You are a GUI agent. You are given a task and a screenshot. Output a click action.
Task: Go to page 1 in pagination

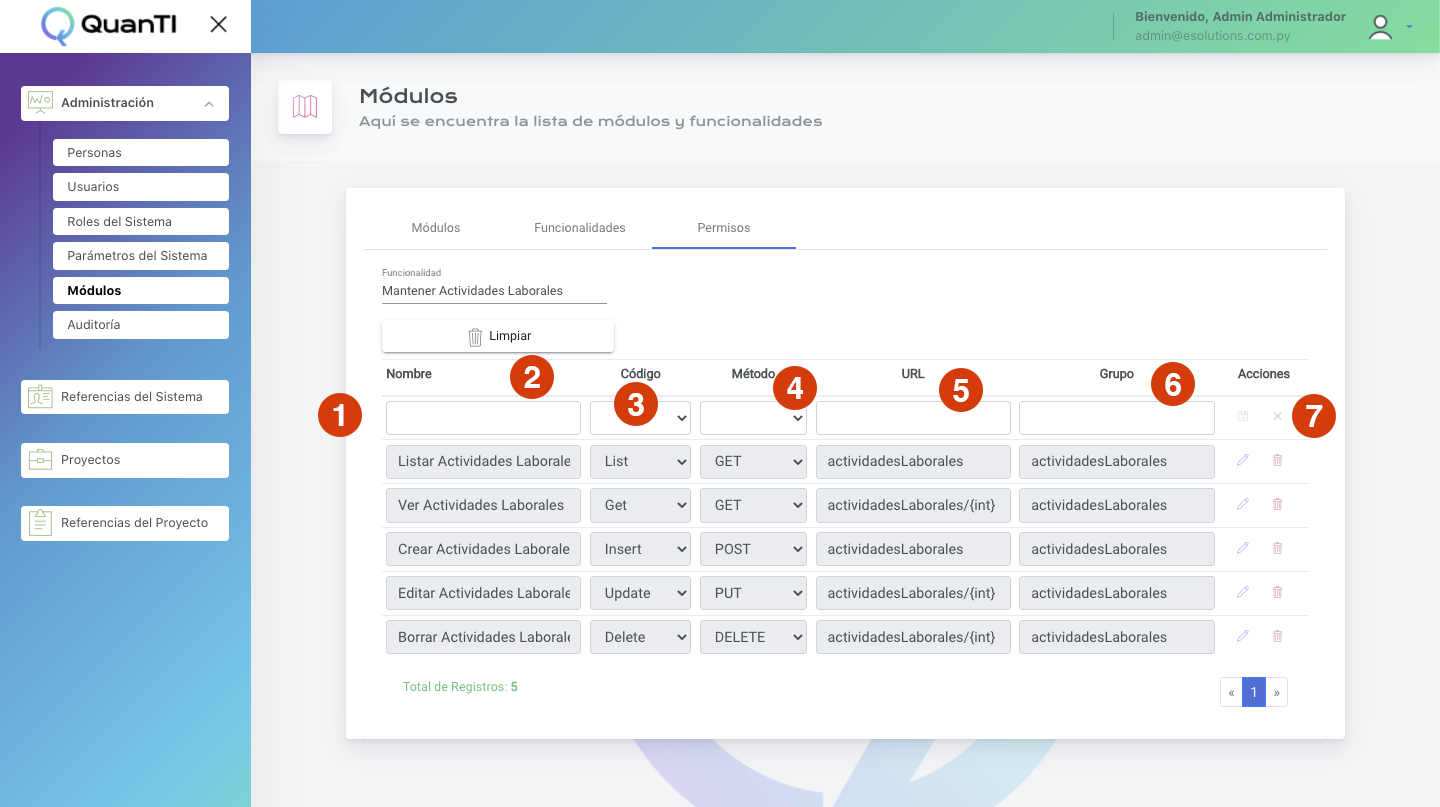(1253, 692)
